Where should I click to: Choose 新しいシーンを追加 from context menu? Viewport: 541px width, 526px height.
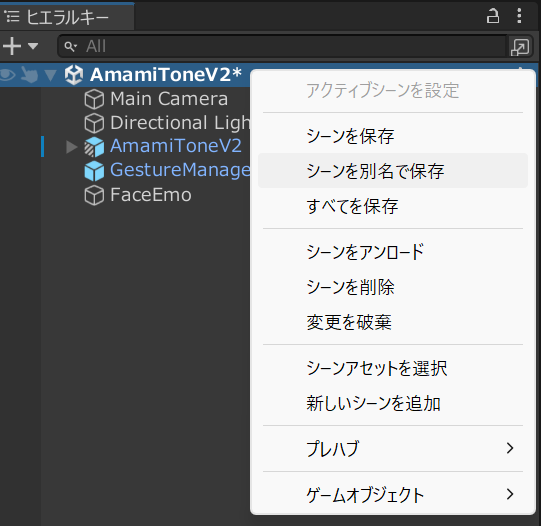393,403
